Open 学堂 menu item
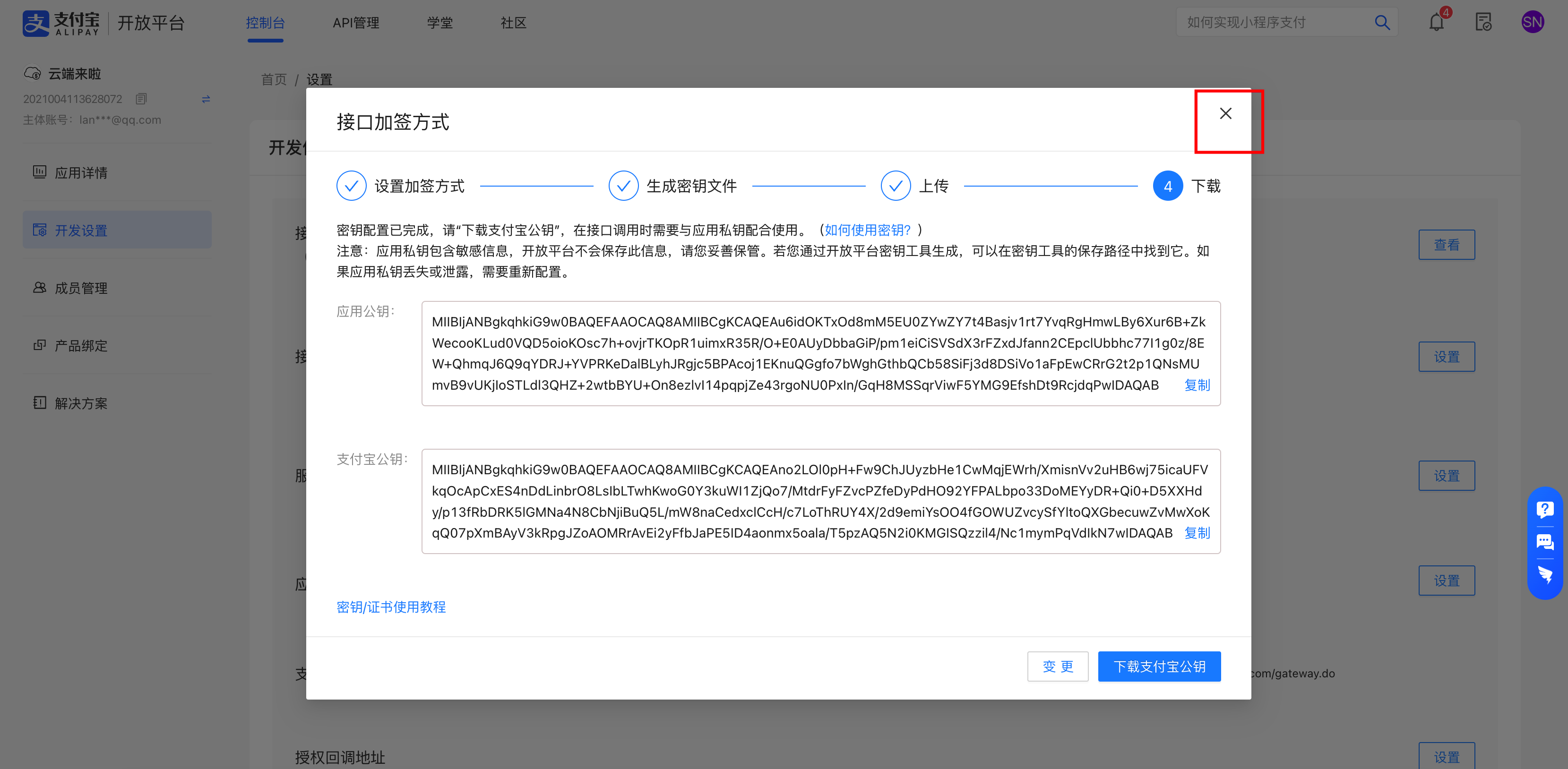Screen dimensions: 1568x769 (x=439, y=23)
